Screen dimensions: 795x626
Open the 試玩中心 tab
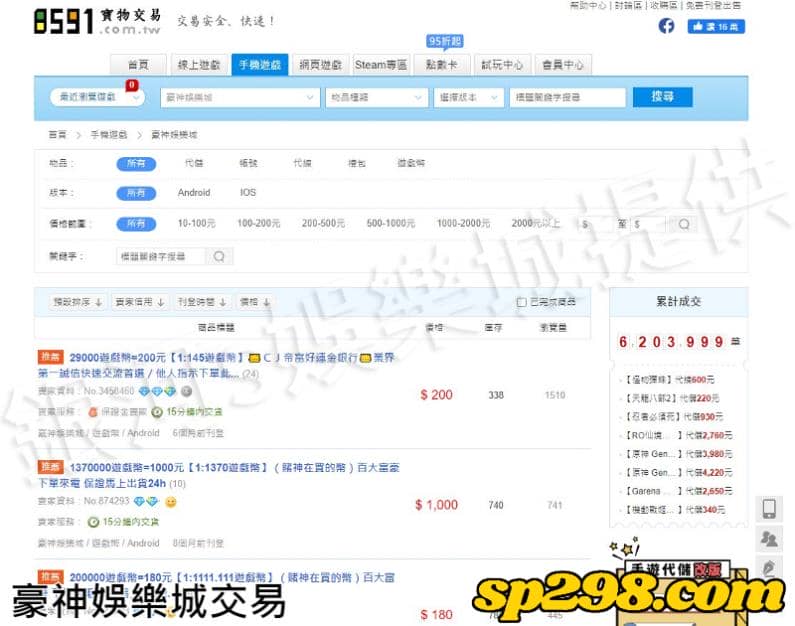(502, 65)
